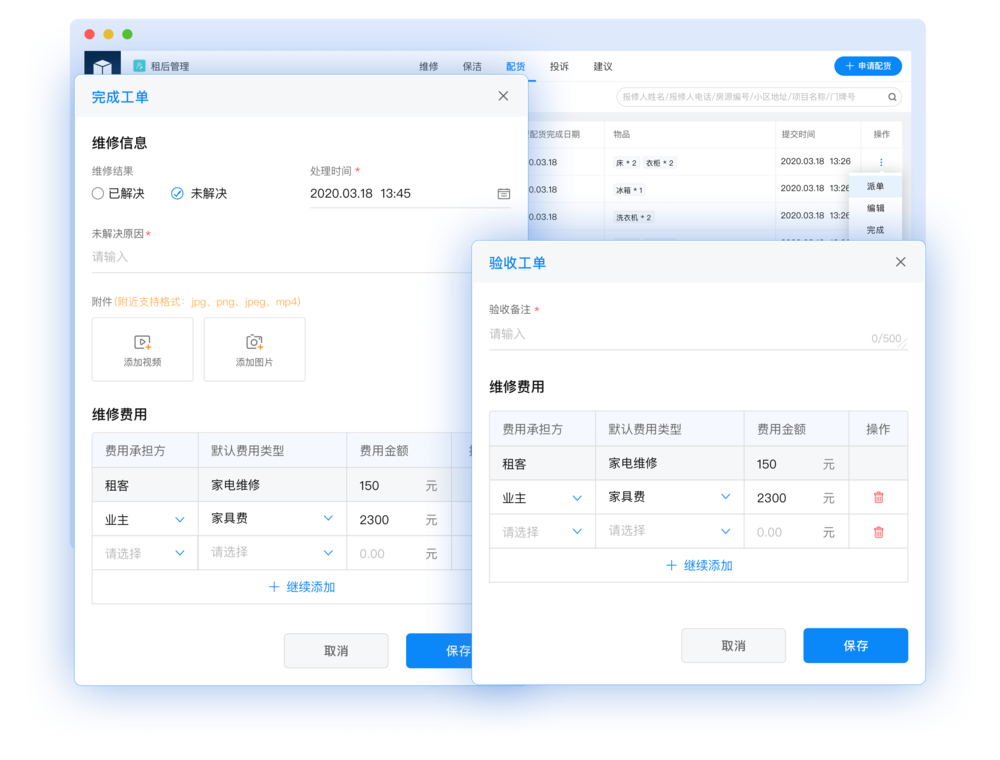Expand 家具费 dropdown in 完成工单 table
Viewport: 1000px width, 760px height.
328,518
